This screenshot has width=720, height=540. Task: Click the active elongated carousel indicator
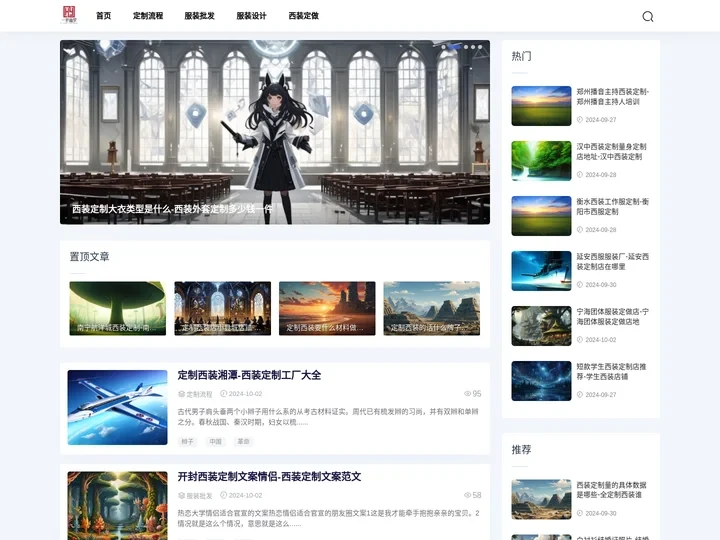pyautogui.click(x=455, y=47)
